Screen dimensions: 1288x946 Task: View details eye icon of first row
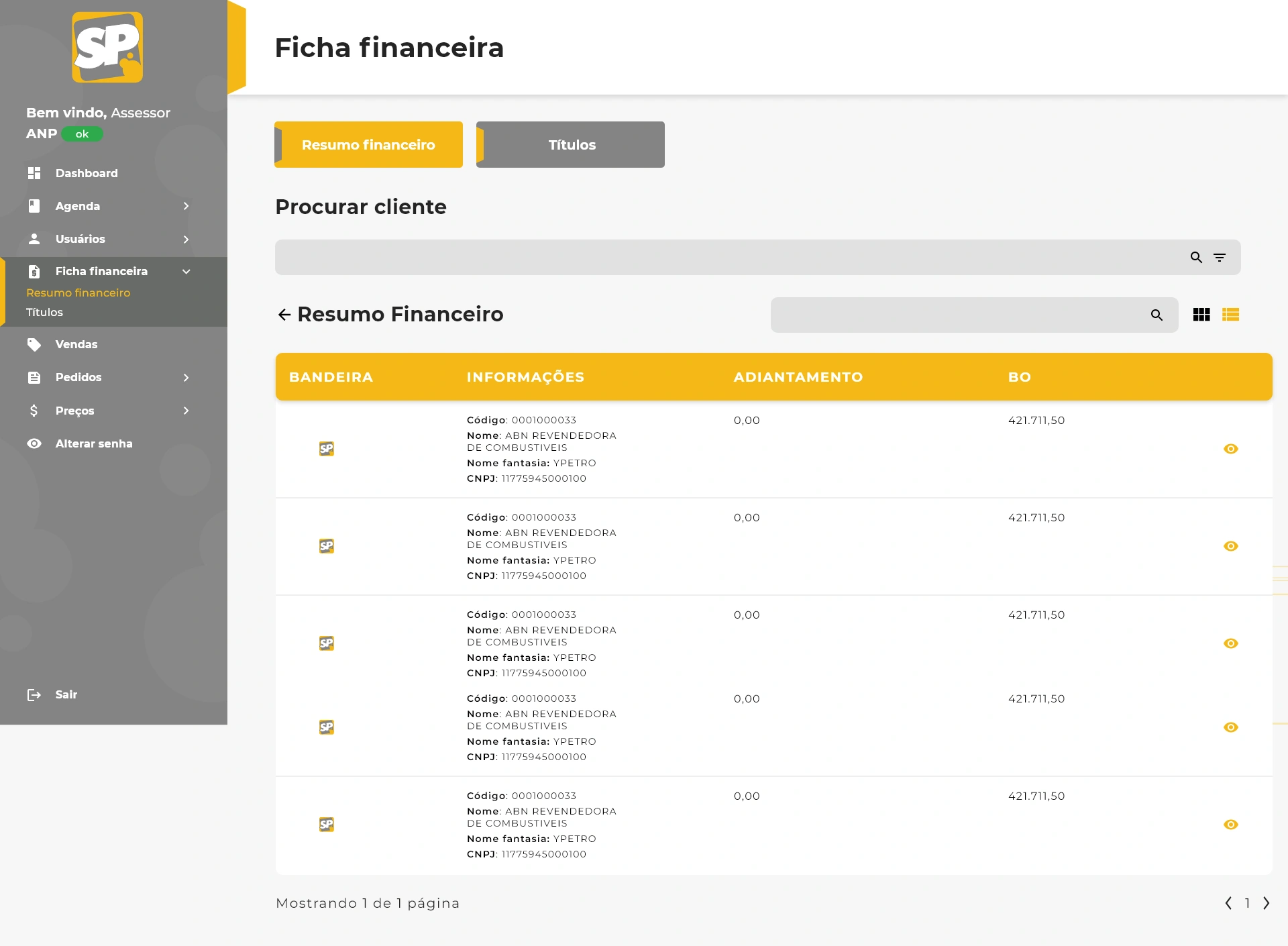click(x=1230, y=449)
